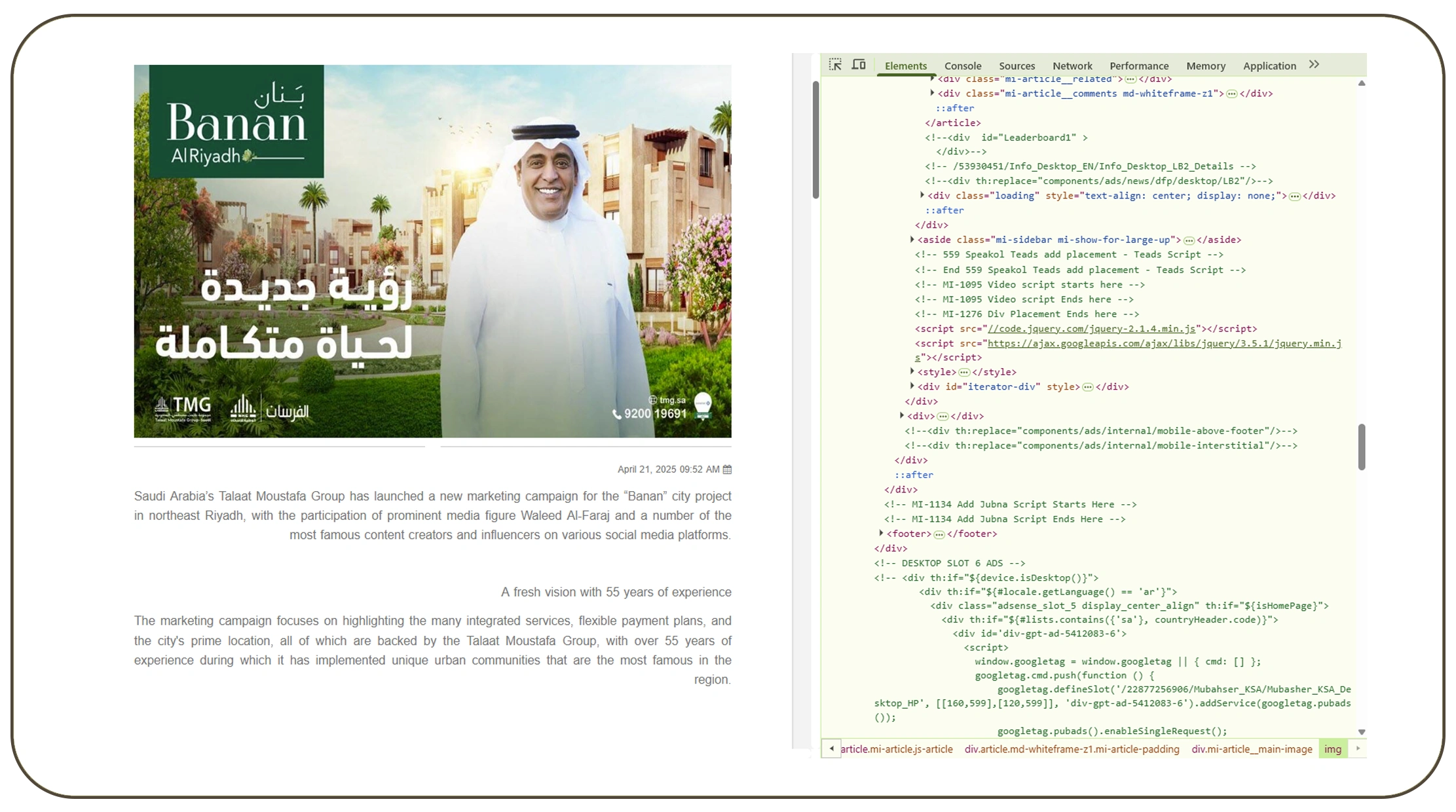
Task: Click ellipsis badge in iterator-div row
Action: pos(1088,387)
